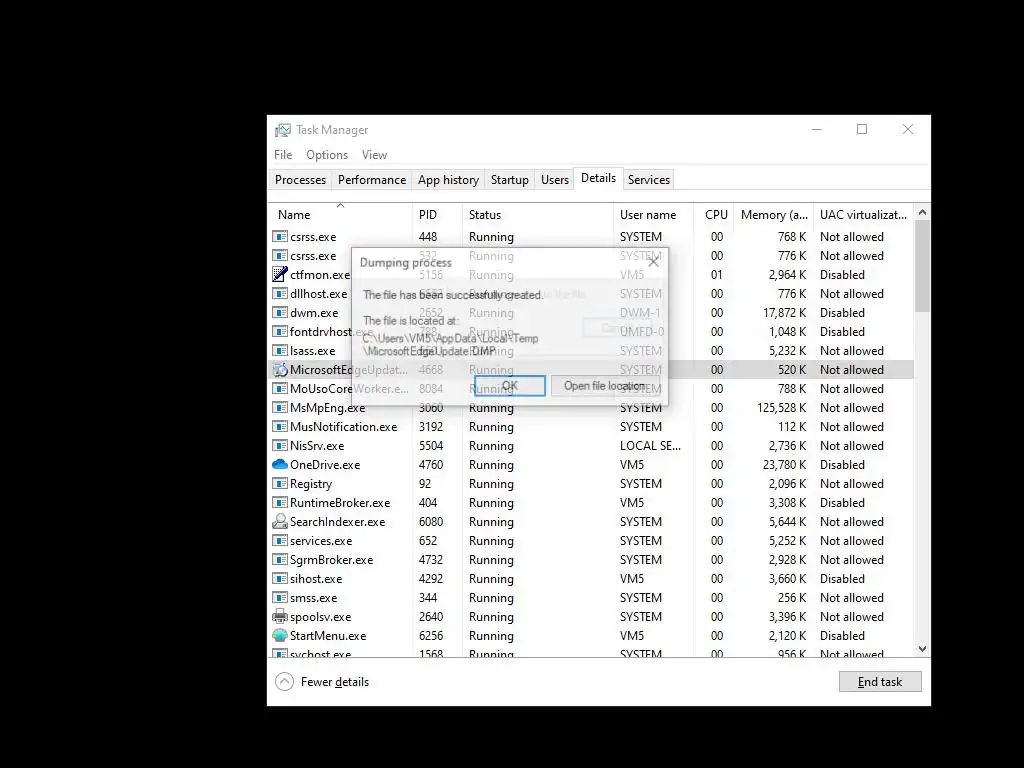
Task: Click the services.exe process icon
Action: point(280,540)
